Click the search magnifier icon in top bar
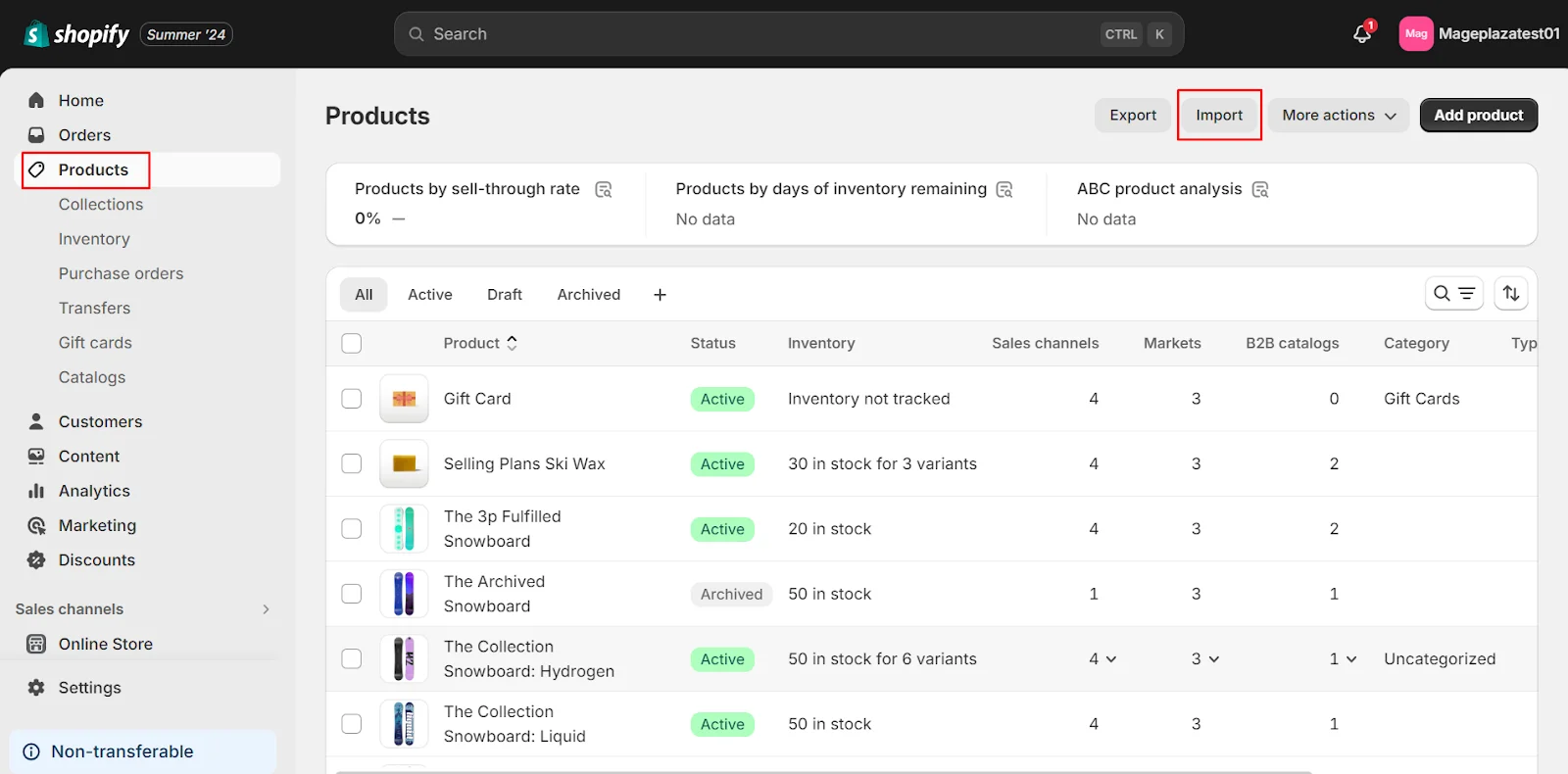Image resolution: width=1568 pixels, height=774 pixels. click(416, 34)
